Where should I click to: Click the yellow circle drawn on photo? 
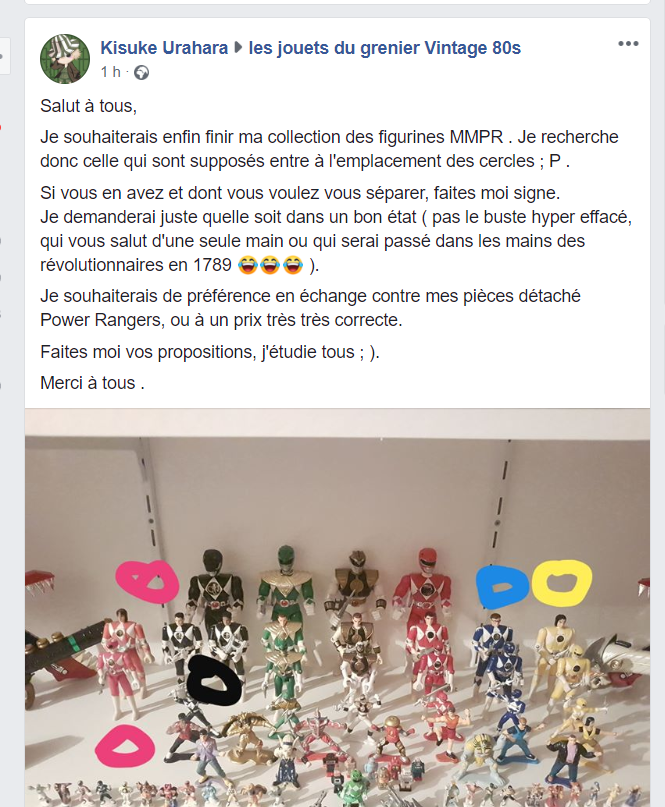562,583
